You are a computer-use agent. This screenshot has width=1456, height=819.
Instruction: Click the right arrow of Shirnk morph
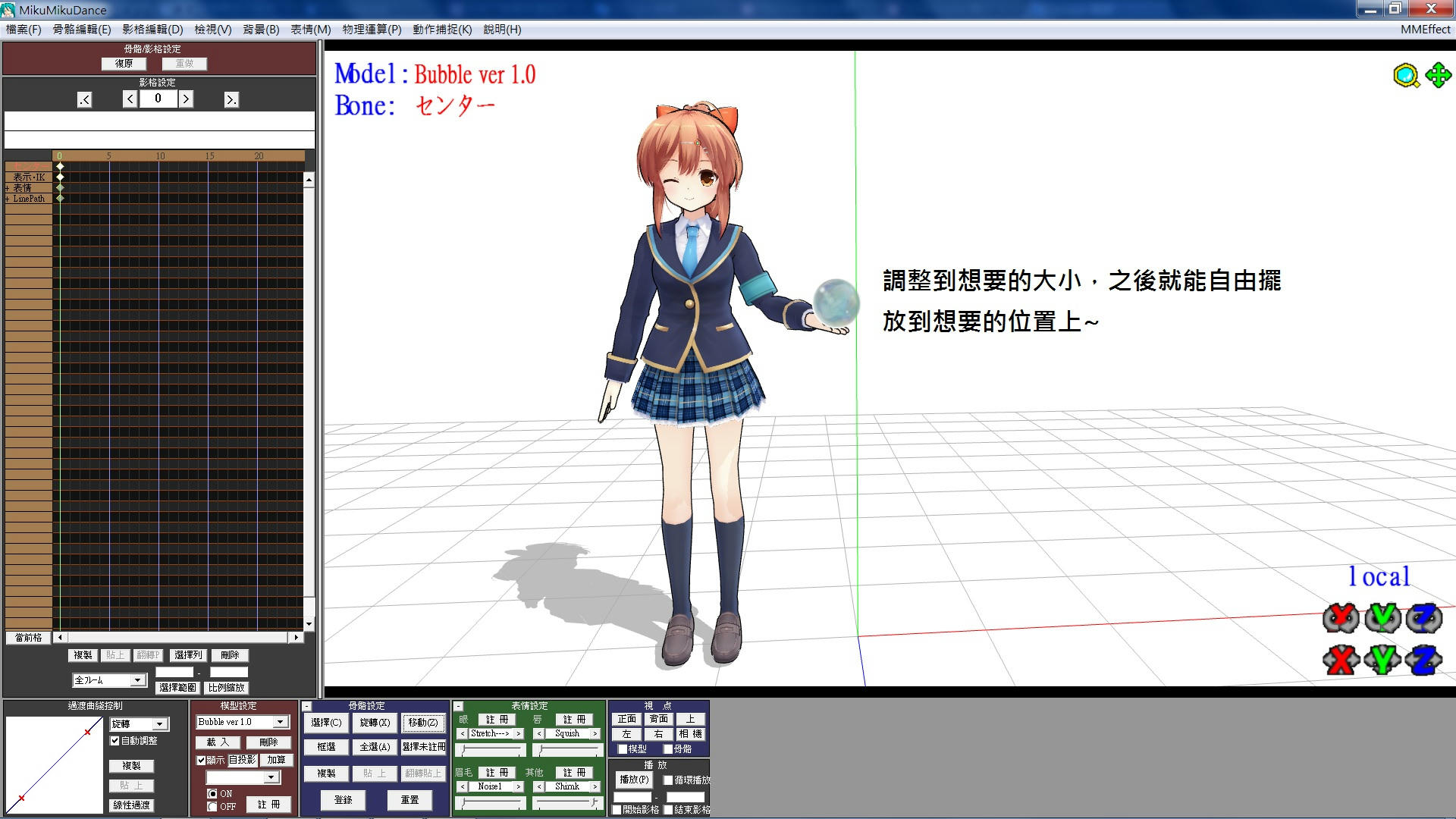click(595, 786)
